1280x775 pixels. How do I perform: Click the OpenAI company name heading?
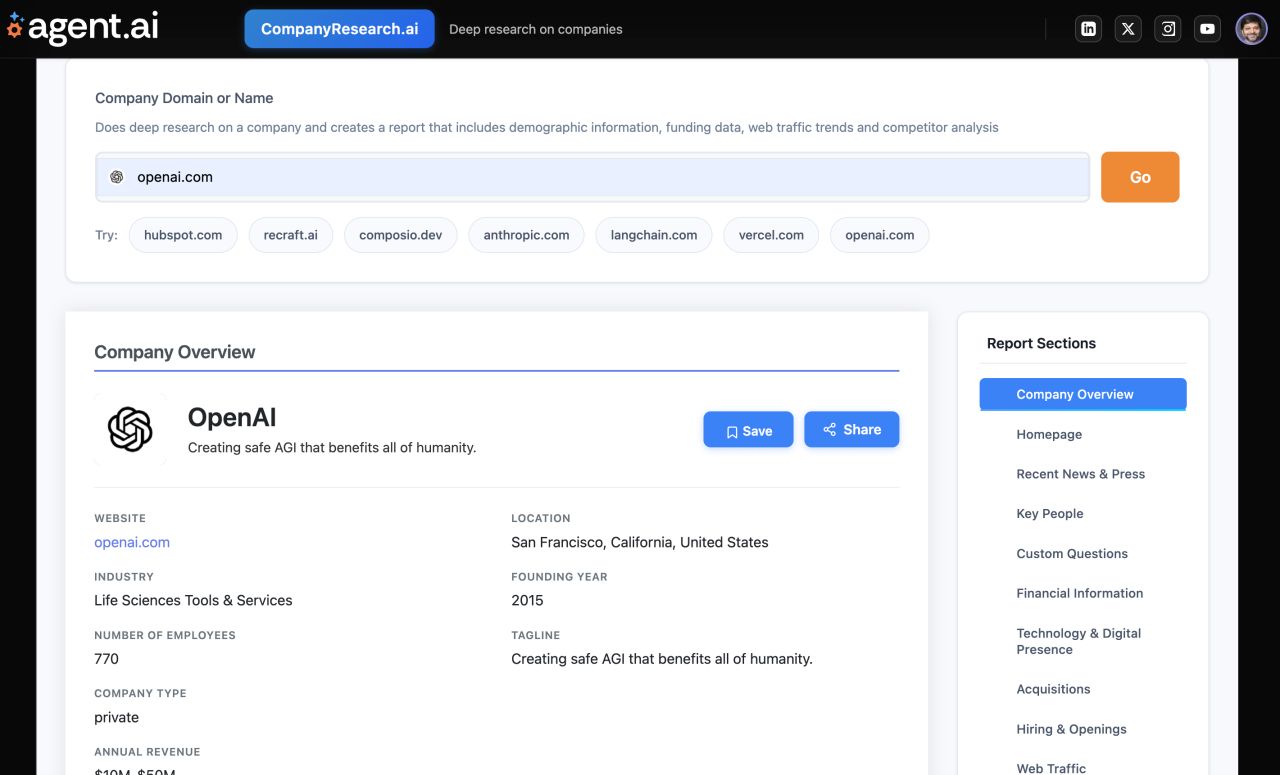click(x=232, y=418)
